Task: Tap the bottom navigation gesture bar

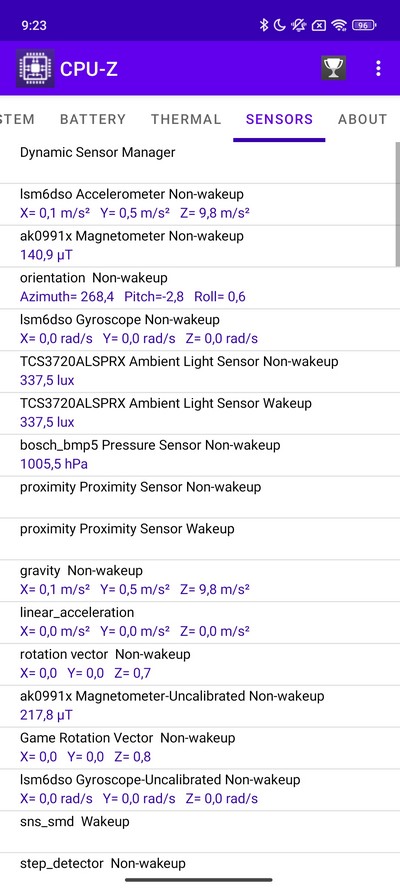Action: pyautogui.click(x=199, y=880)
